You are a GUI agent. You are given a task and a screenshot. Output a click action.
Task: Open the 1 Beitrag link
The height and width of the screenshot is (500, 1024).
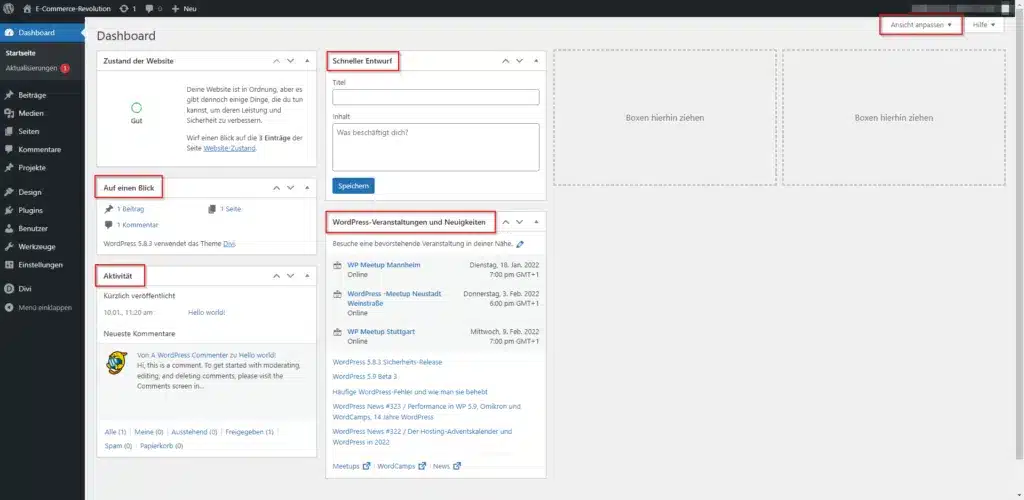click(130, 210)
